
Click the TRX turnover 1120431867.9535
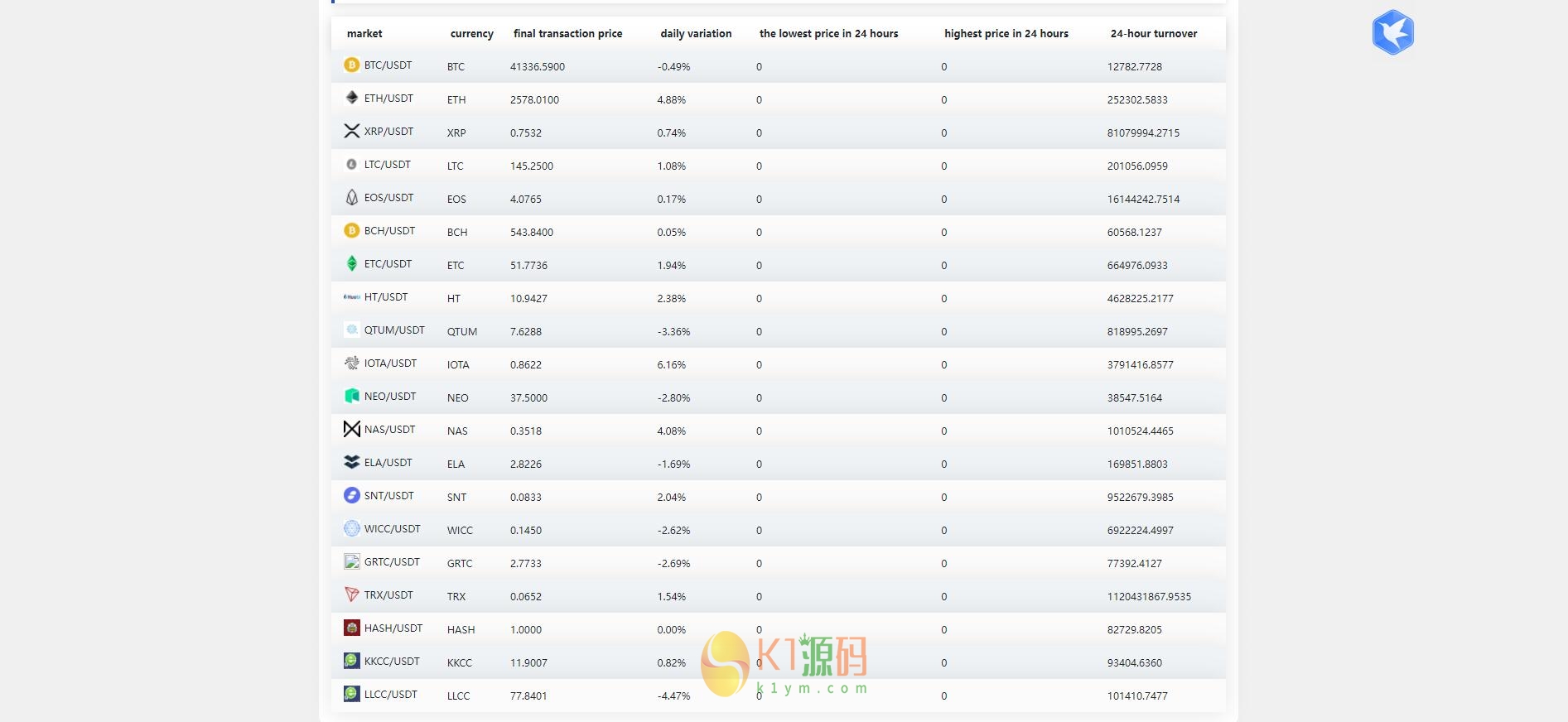(1149, 597)
